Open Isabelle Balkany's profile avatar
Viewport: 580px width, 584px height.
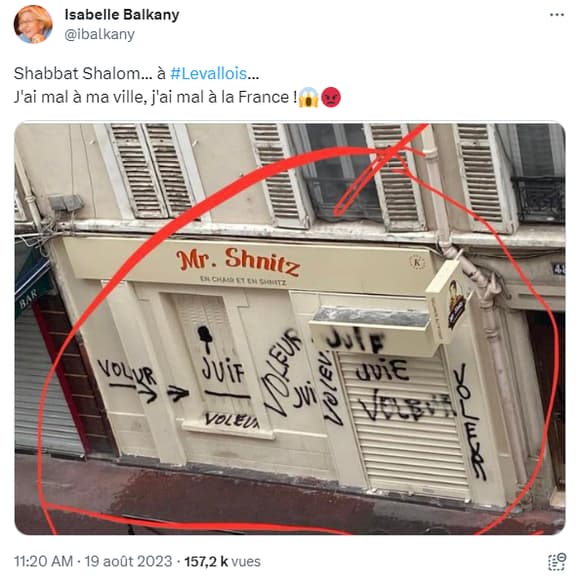point(33,25)
